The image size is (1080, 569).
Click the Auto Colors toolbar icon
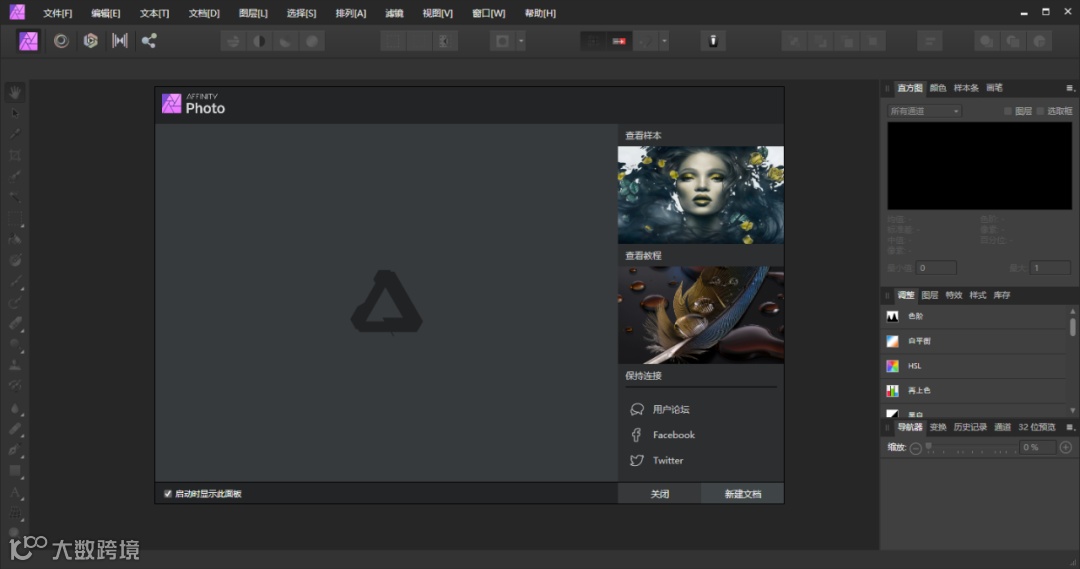pos(285,41)
